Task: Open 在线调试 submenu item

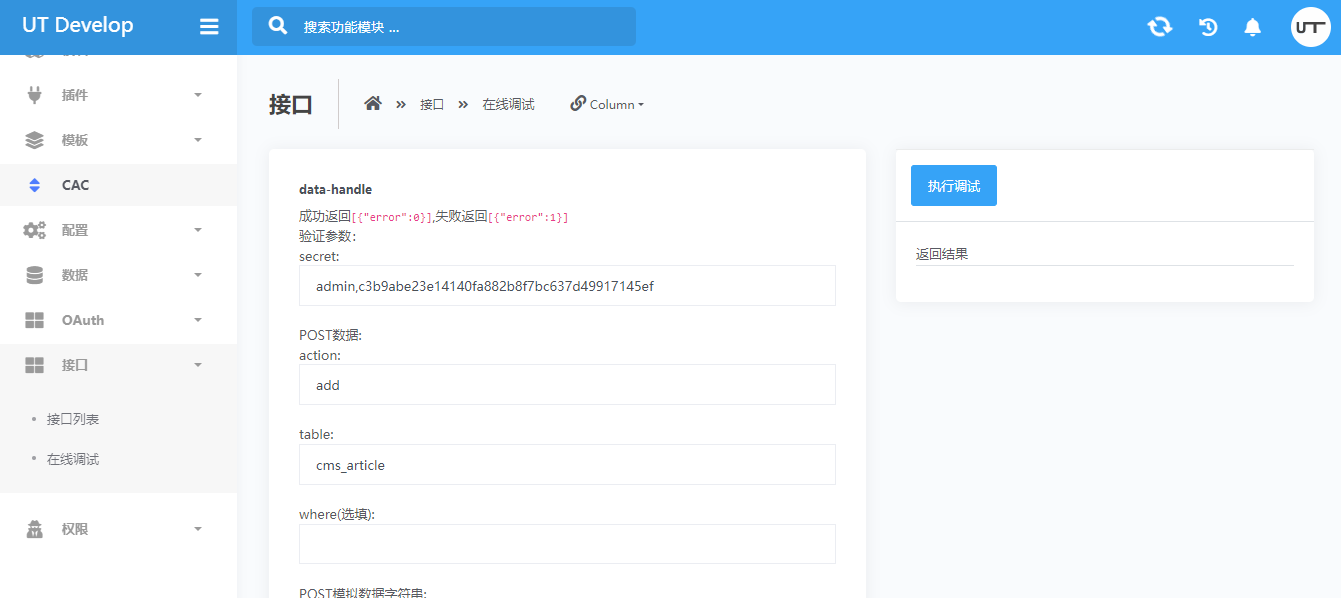Action: (73, 459)
